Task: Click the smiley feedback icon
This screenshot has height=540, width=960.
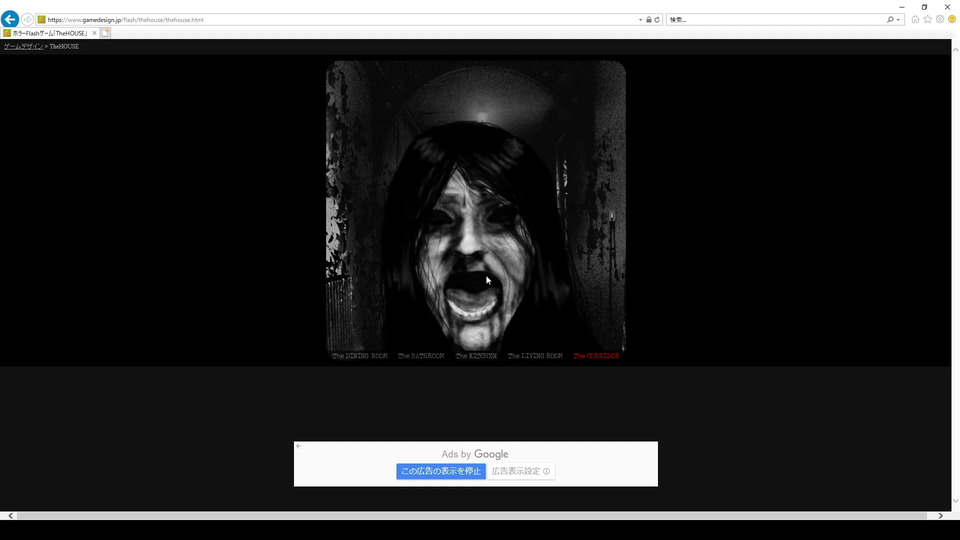Action: tap(952, 19)
